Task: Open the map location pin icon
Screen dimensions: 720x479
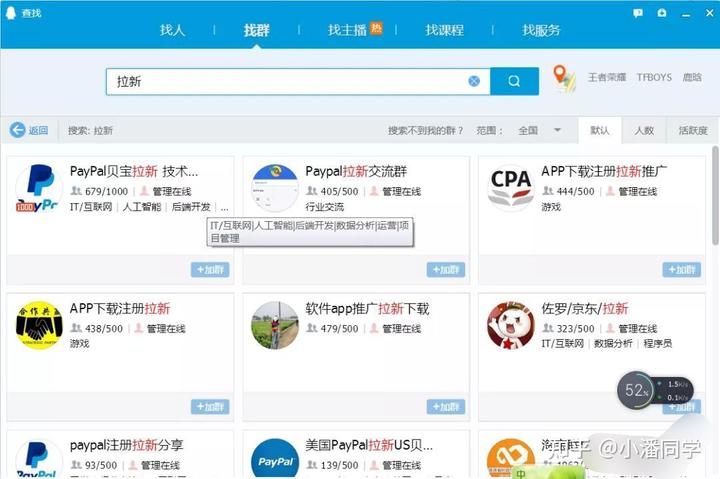Action: (x=563, y=78)
